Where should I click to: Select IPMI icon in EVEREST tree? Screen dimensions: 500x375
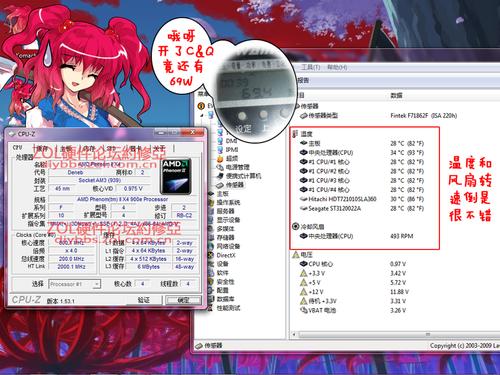(x=220, y=150)
